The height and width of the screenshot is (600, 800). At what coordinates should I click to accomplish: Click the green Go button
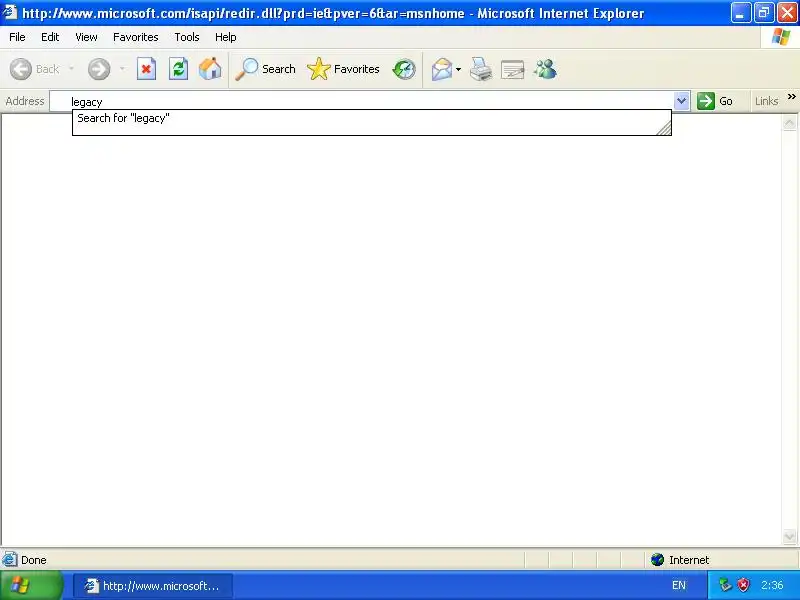tap(715, 101)
